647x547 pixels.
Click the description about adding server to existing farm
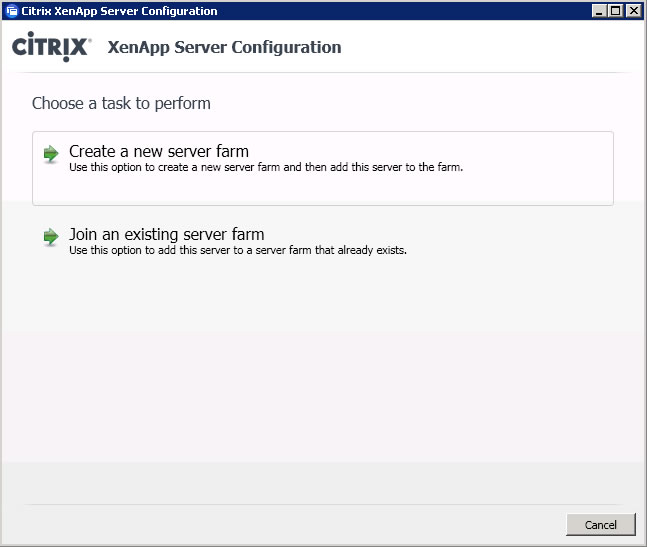tap(238, 250)
